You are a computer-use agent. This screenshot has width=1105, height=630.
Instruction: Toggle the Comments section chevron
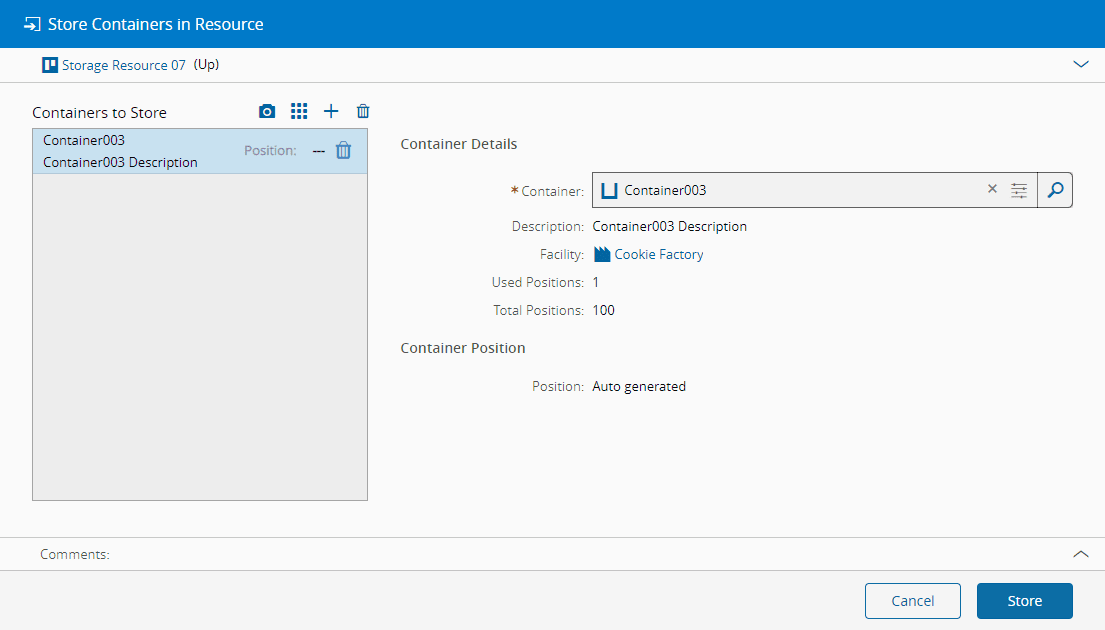[x=1080, y=553]
